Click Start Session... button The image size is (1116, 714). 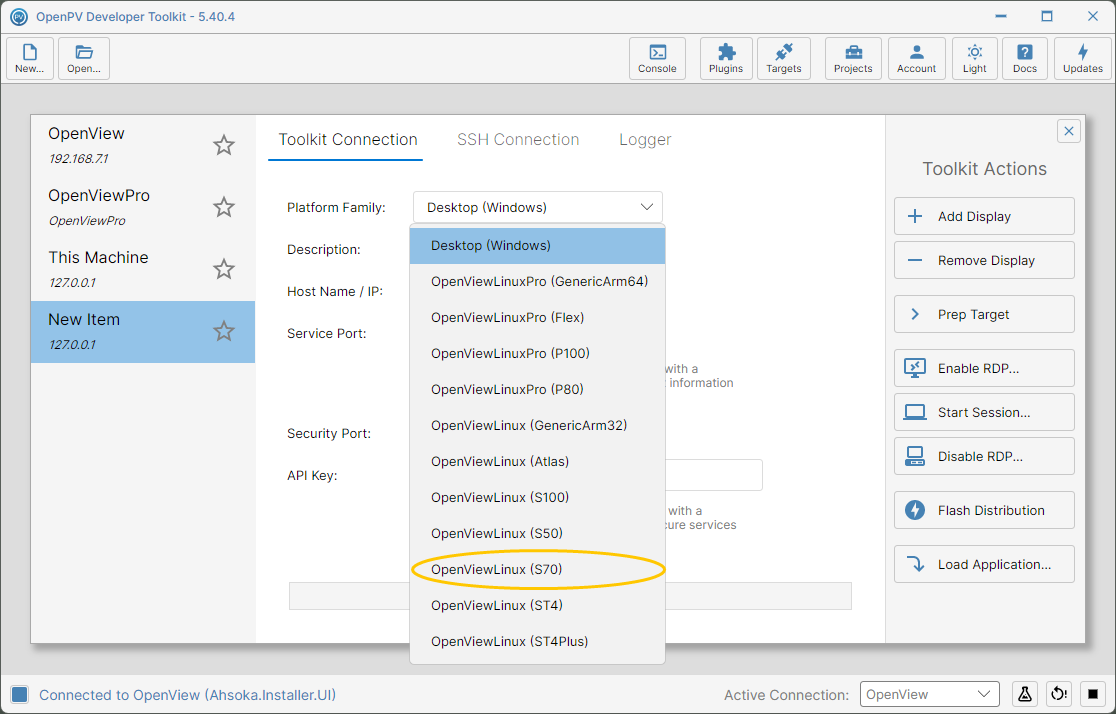click(x=984, y=412)
